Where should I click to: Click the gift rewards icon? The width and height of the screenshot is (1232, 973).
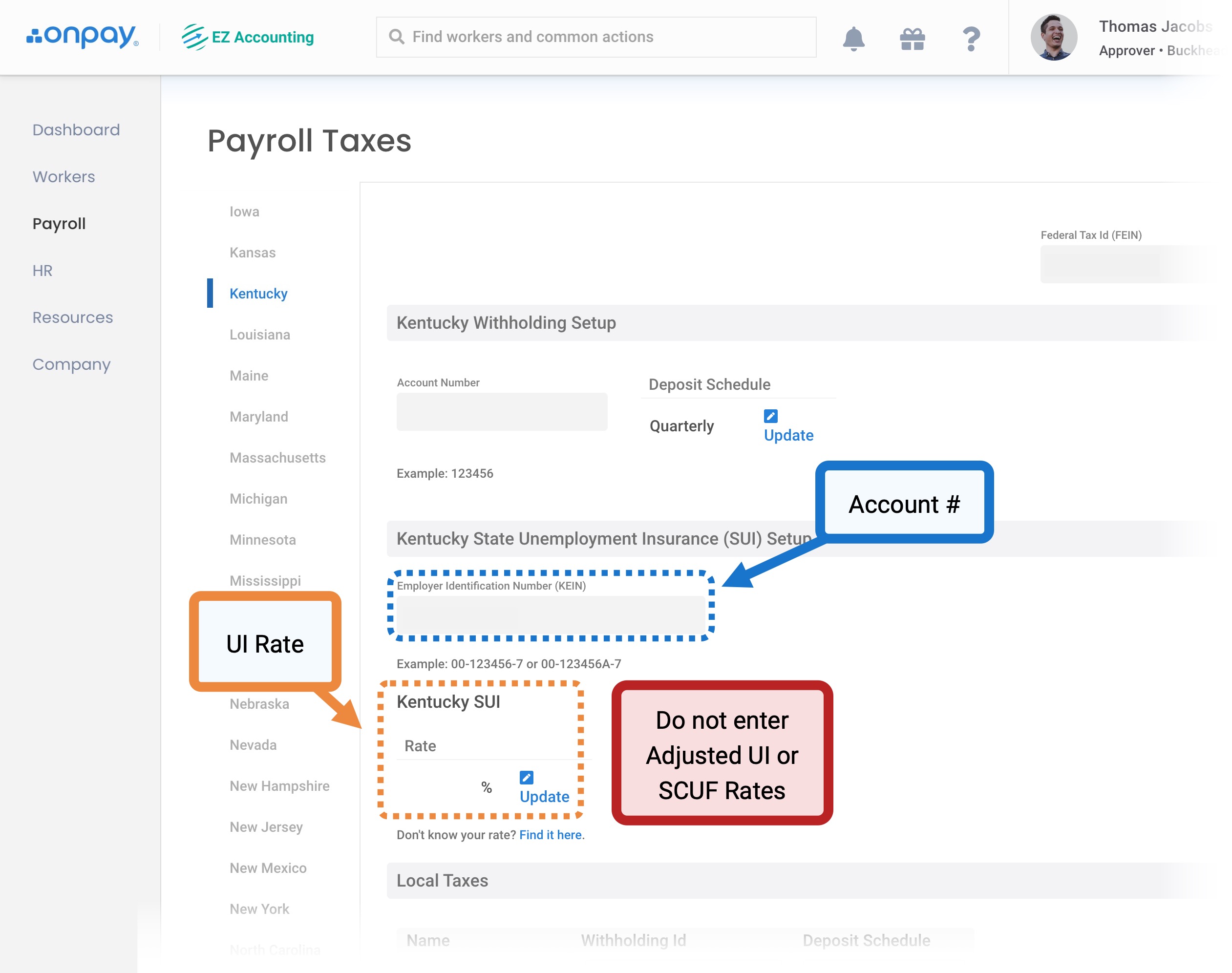pos(912,39)
